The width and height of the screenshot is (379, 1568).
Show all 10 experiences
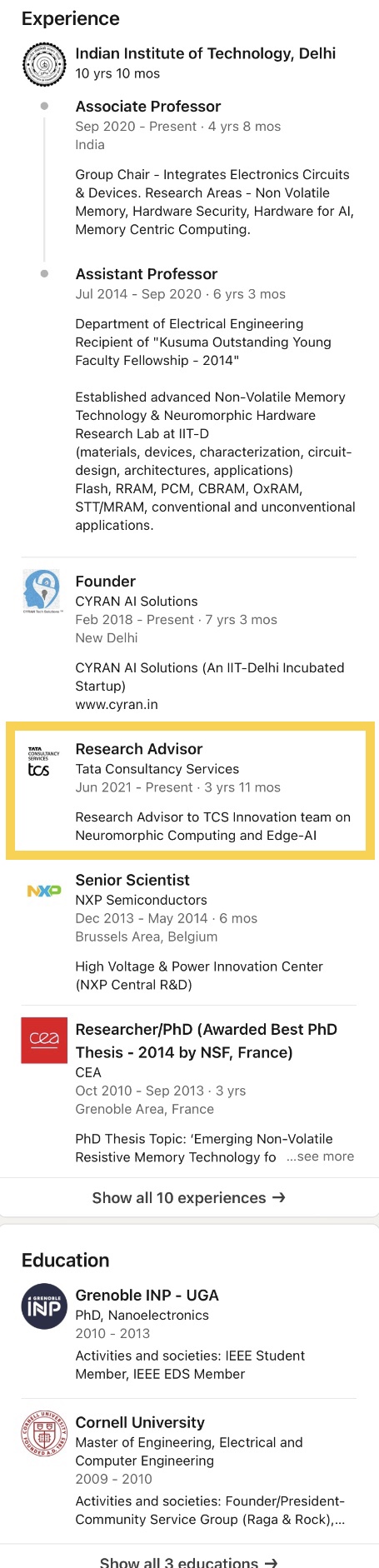189,1197
